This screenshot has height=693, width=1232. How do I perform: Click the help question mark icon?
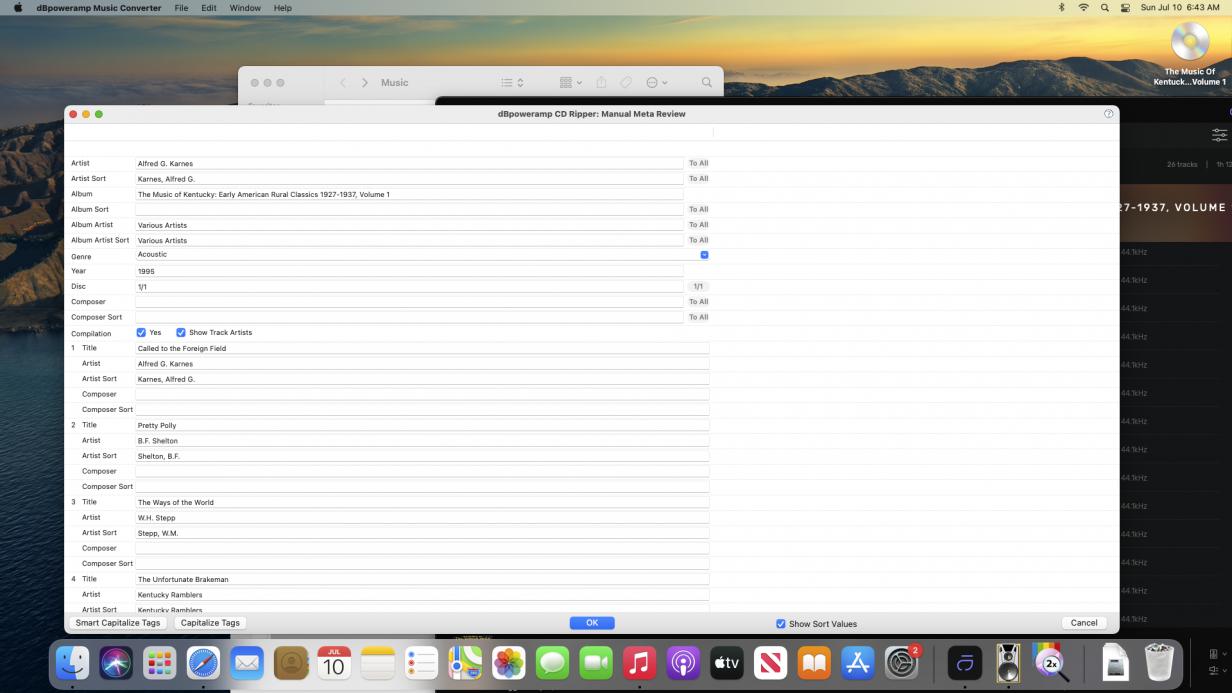pos(1108,114)
